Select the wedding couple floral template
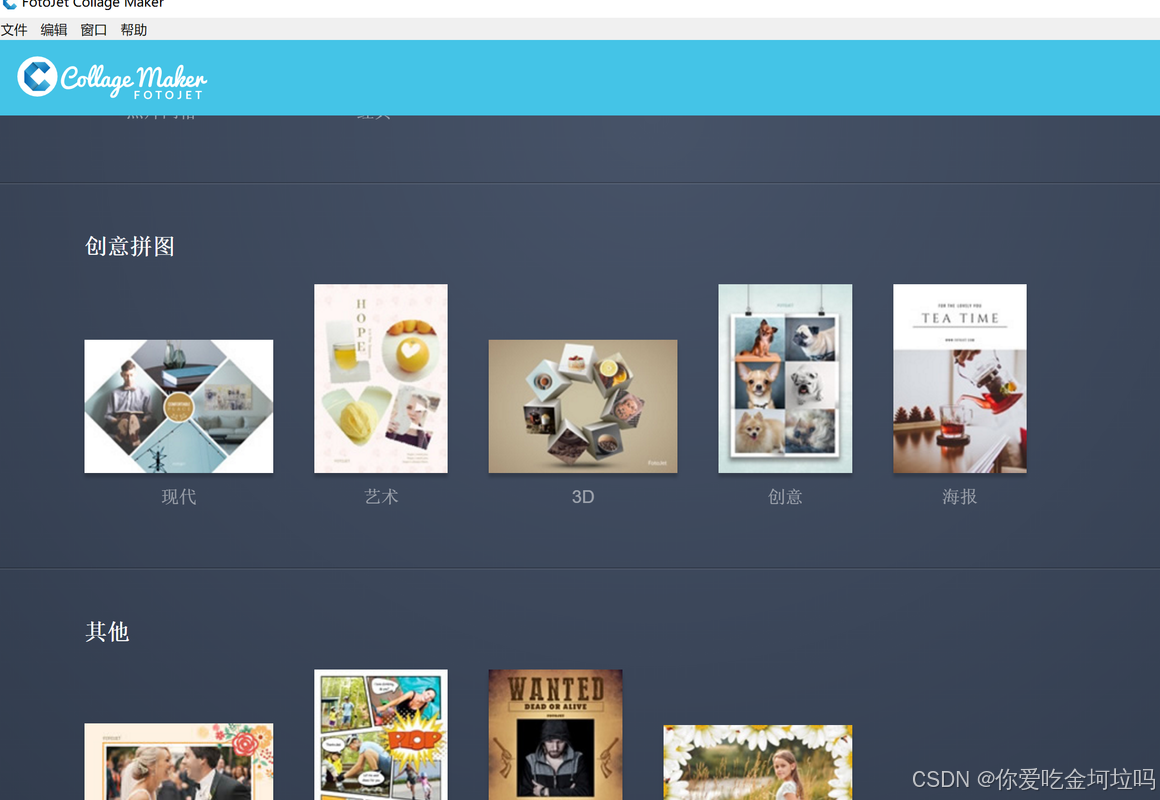 tap(178, 762)
